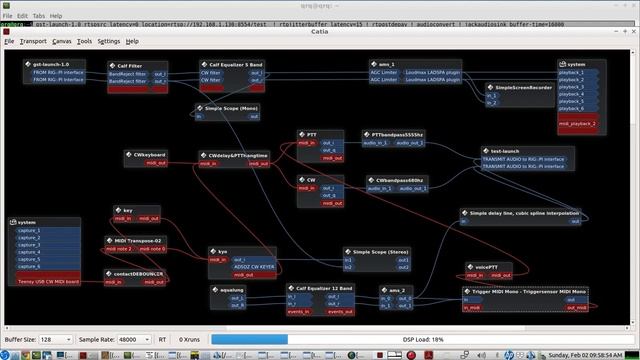Open the Tools menu
This screenshot has height=360, width=640.
(x=84, y=41)
